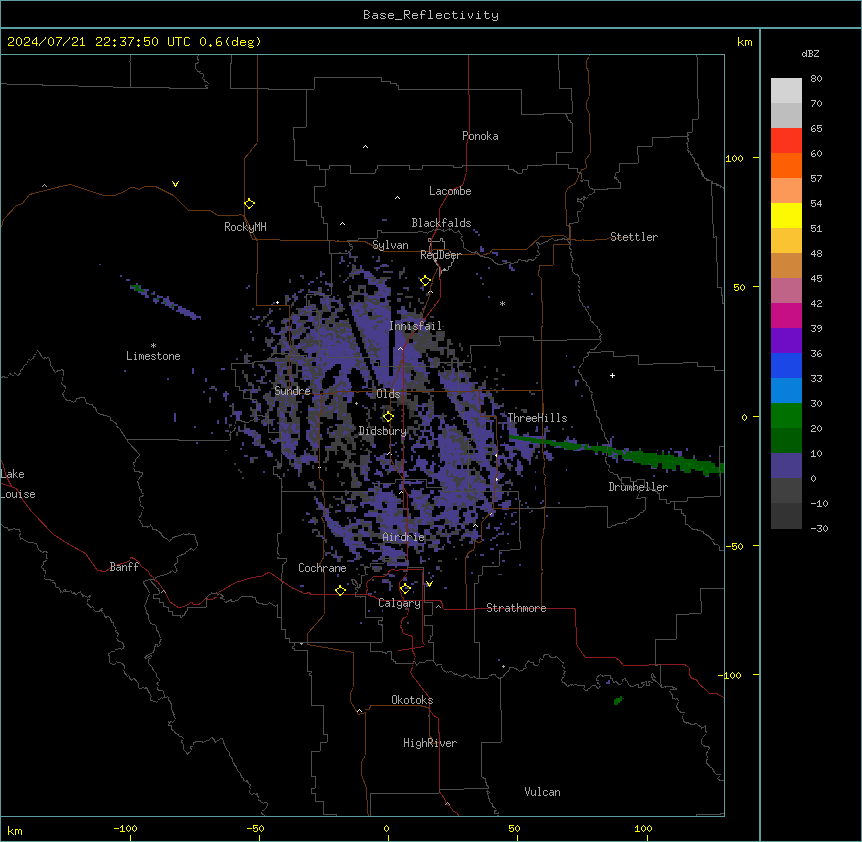Image resolution: width=862 pixels, height=842 pixels.
Task: Click the Airdrie town label
Action: coord(404,537)
